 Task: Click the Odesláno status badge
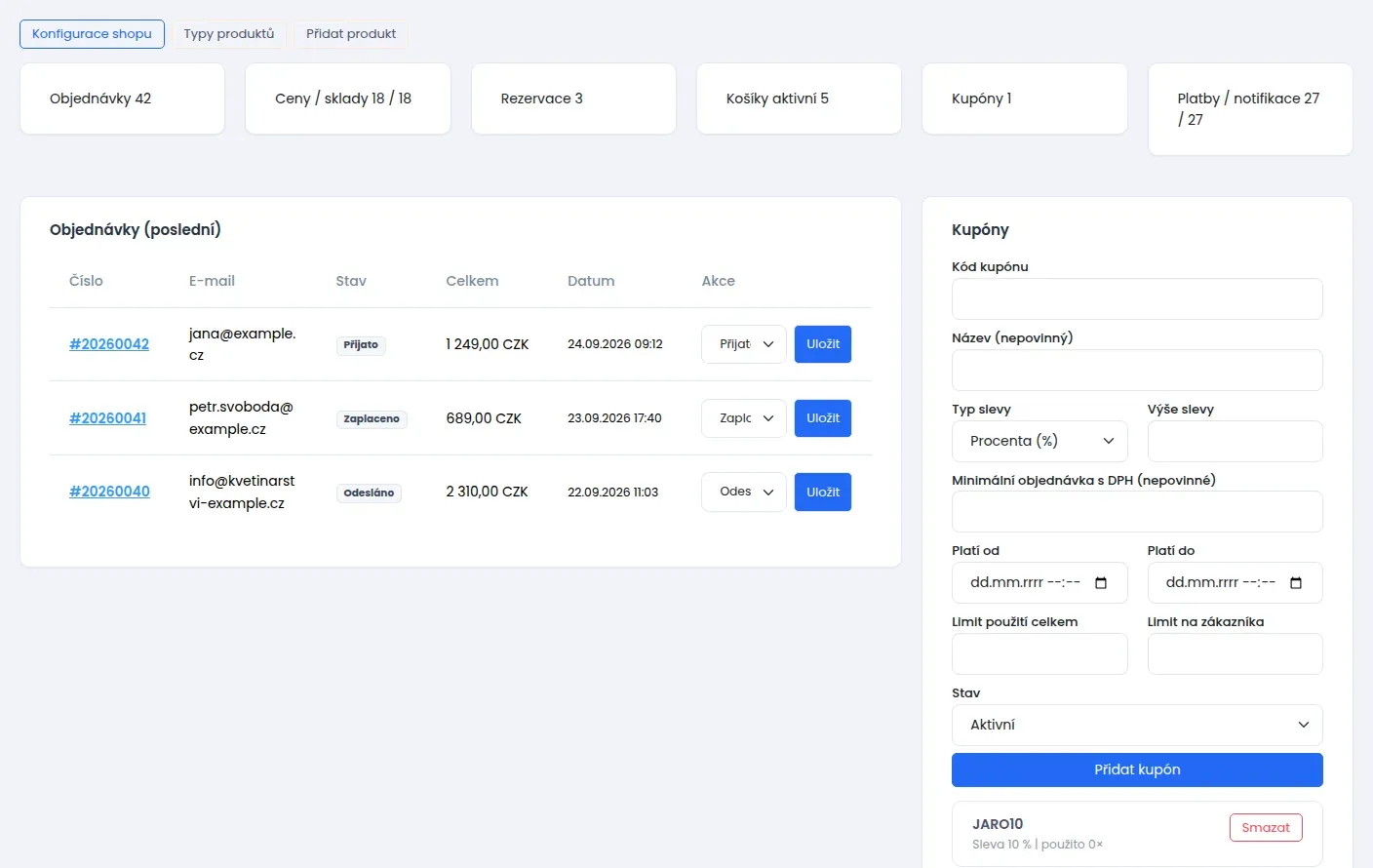pyautogui.click(x=369, y=493)
